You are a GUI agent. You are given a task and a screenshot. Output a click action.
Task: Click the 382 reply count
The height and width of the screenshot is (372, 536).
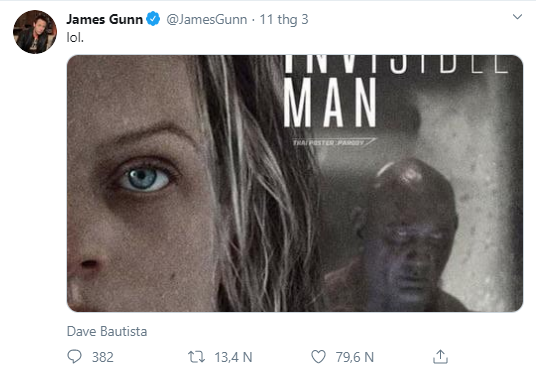[103, 357]
